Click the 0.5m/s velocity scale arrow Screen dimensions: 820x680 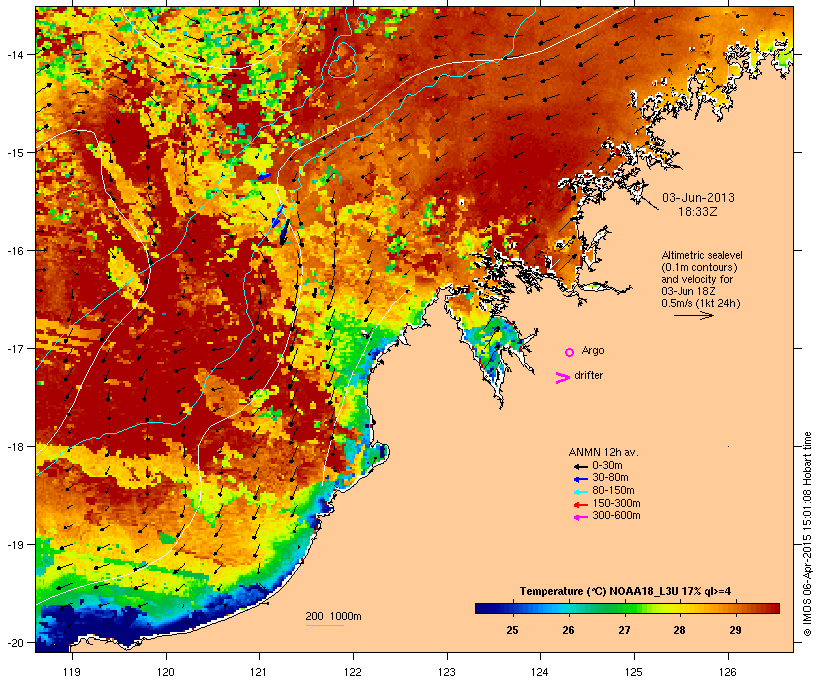coord(693,315)
